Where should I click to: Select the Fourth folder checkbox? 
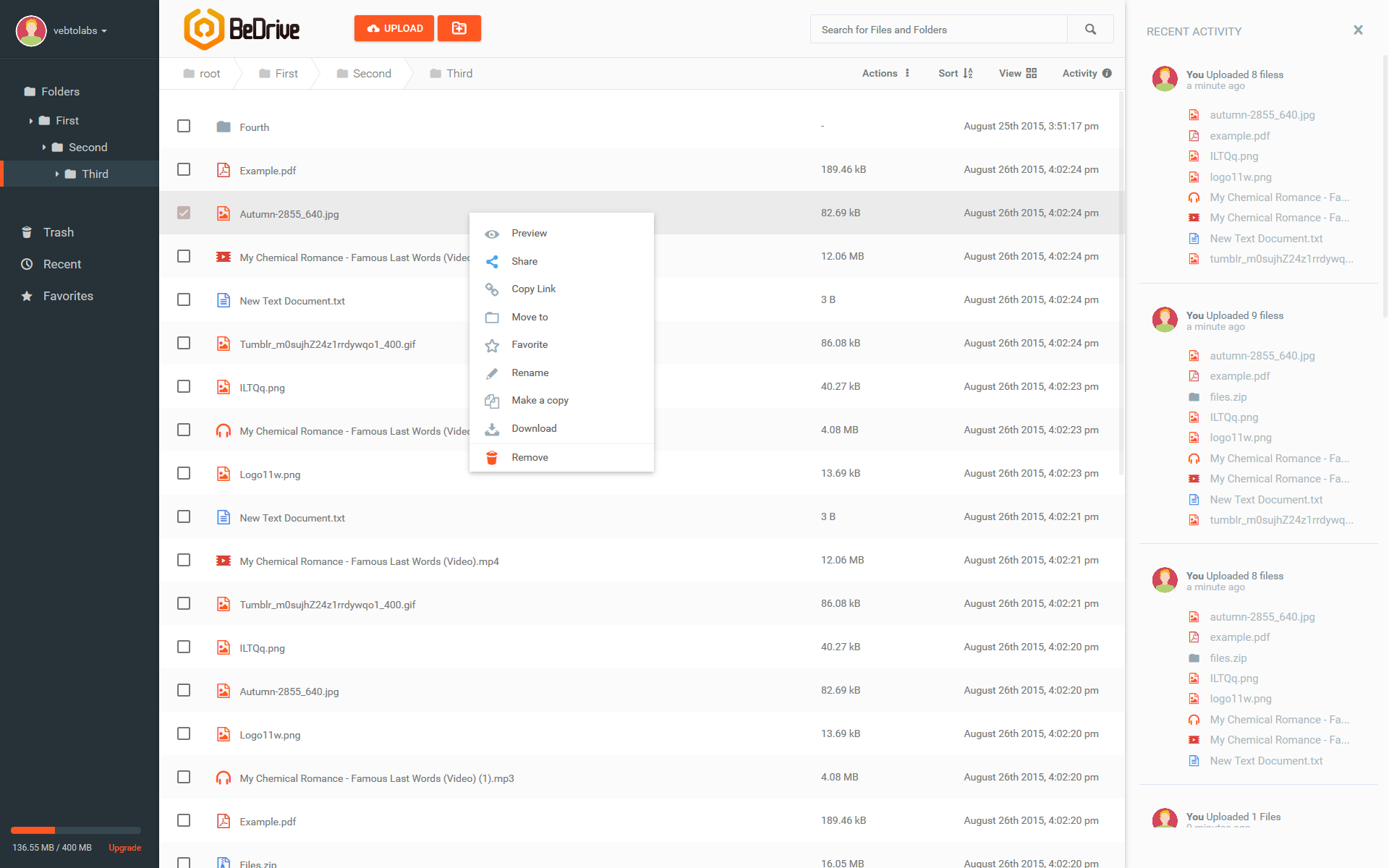click(x=184, y=126)
